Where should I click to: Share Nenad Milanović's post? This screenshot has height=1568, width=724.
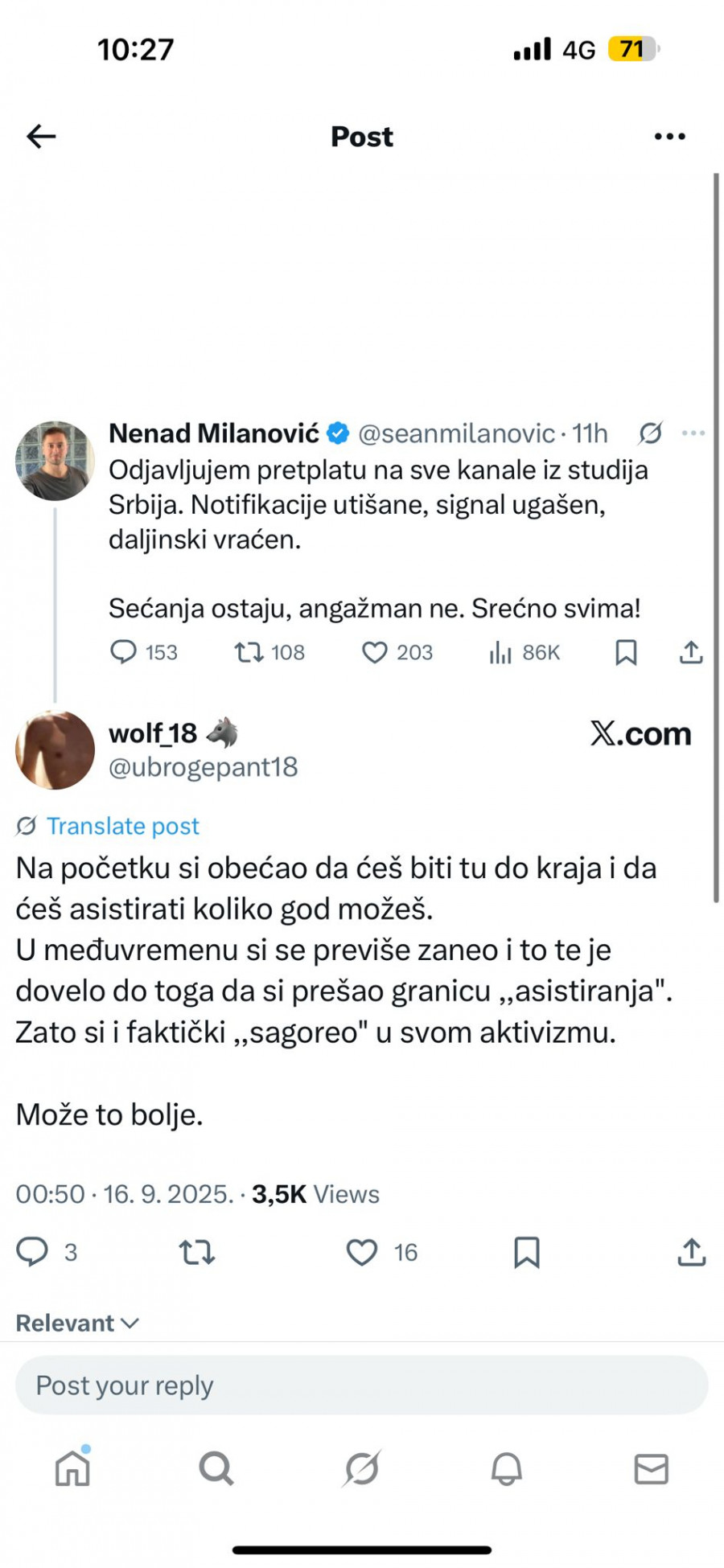click(691, 652)
